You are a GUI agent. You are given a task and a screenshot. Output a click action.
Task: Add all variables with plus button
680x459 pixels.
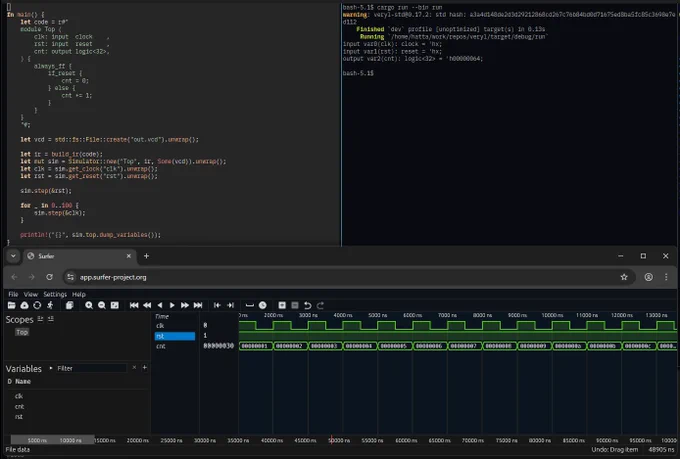(x=144, y=368)
